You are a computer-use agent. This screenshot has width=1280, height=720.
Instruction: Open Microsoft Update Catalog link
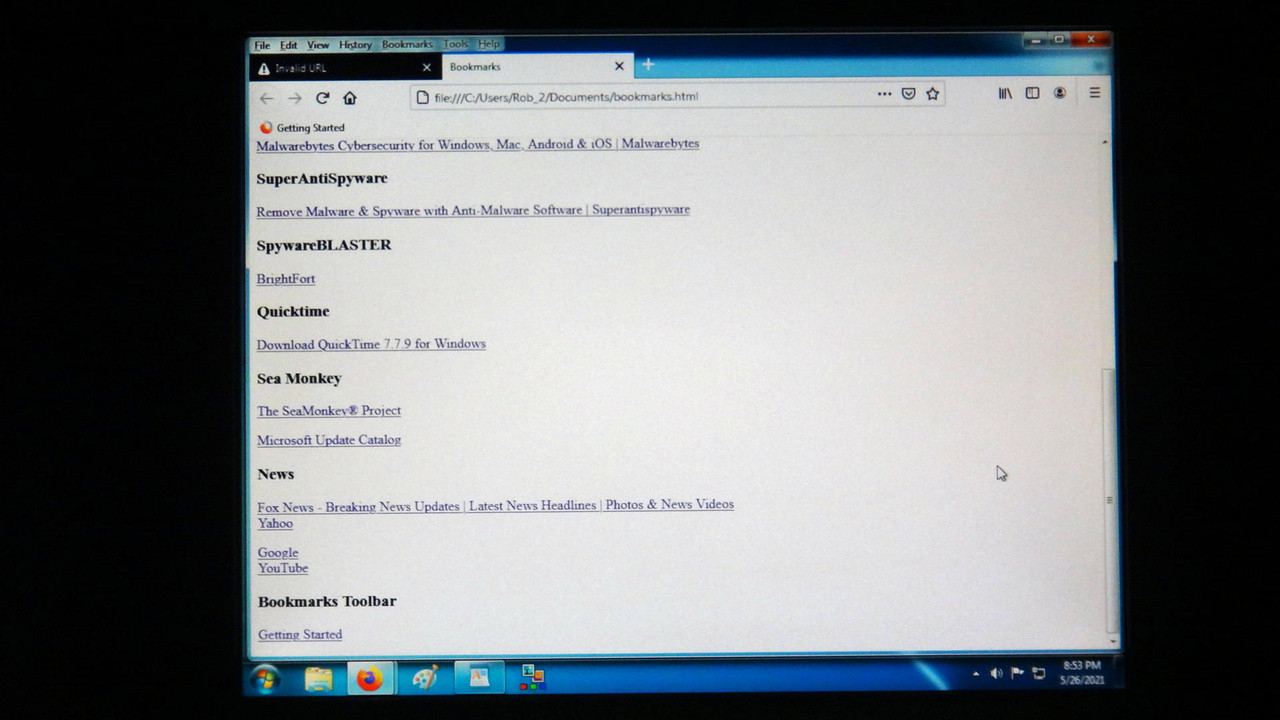pyautogui.click(x=329, y=440)
